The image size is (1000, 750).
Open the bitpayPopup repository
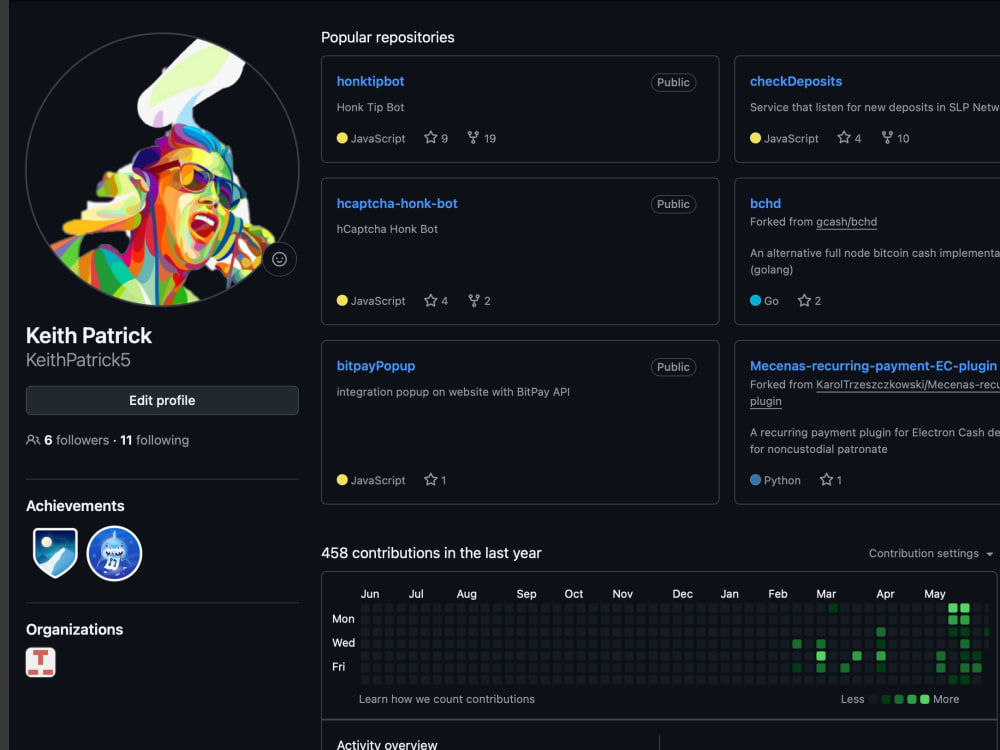[x=376, y=366]
